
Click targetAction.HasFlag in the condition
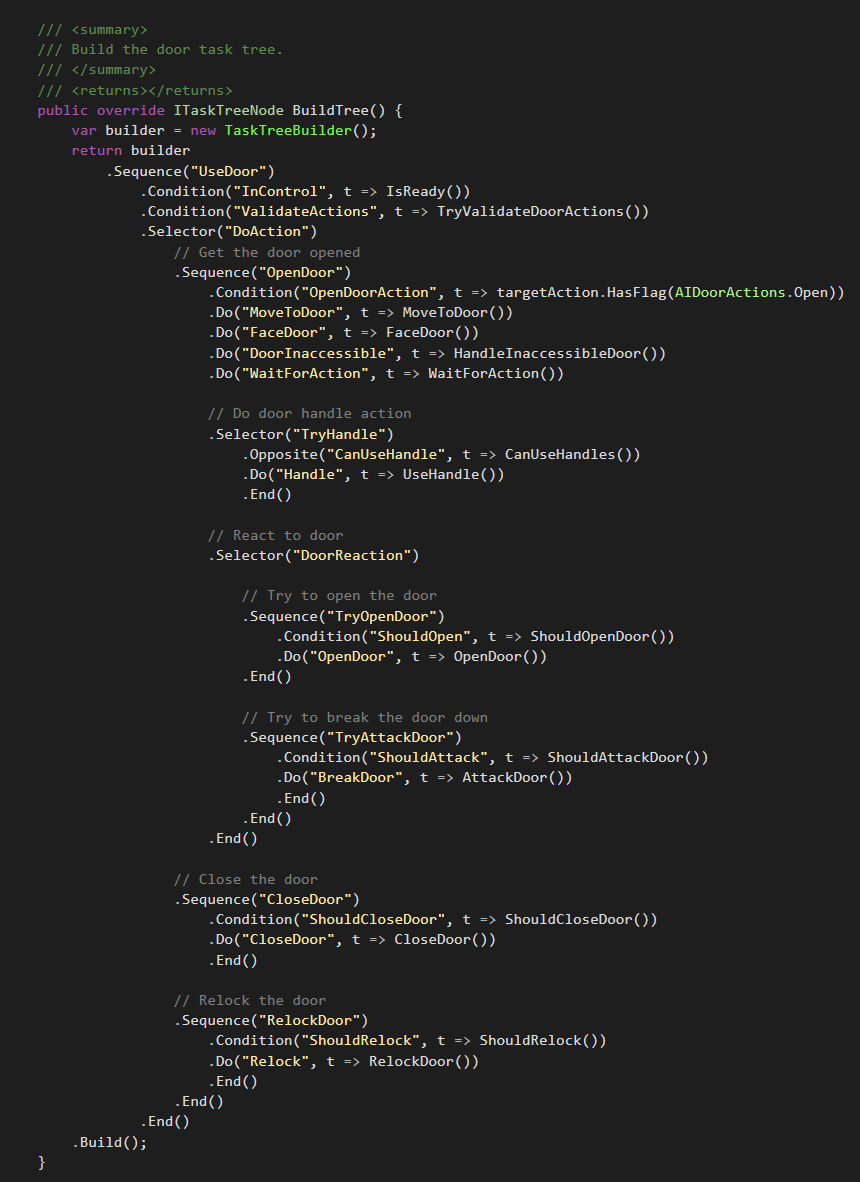(x=581, y=292)
